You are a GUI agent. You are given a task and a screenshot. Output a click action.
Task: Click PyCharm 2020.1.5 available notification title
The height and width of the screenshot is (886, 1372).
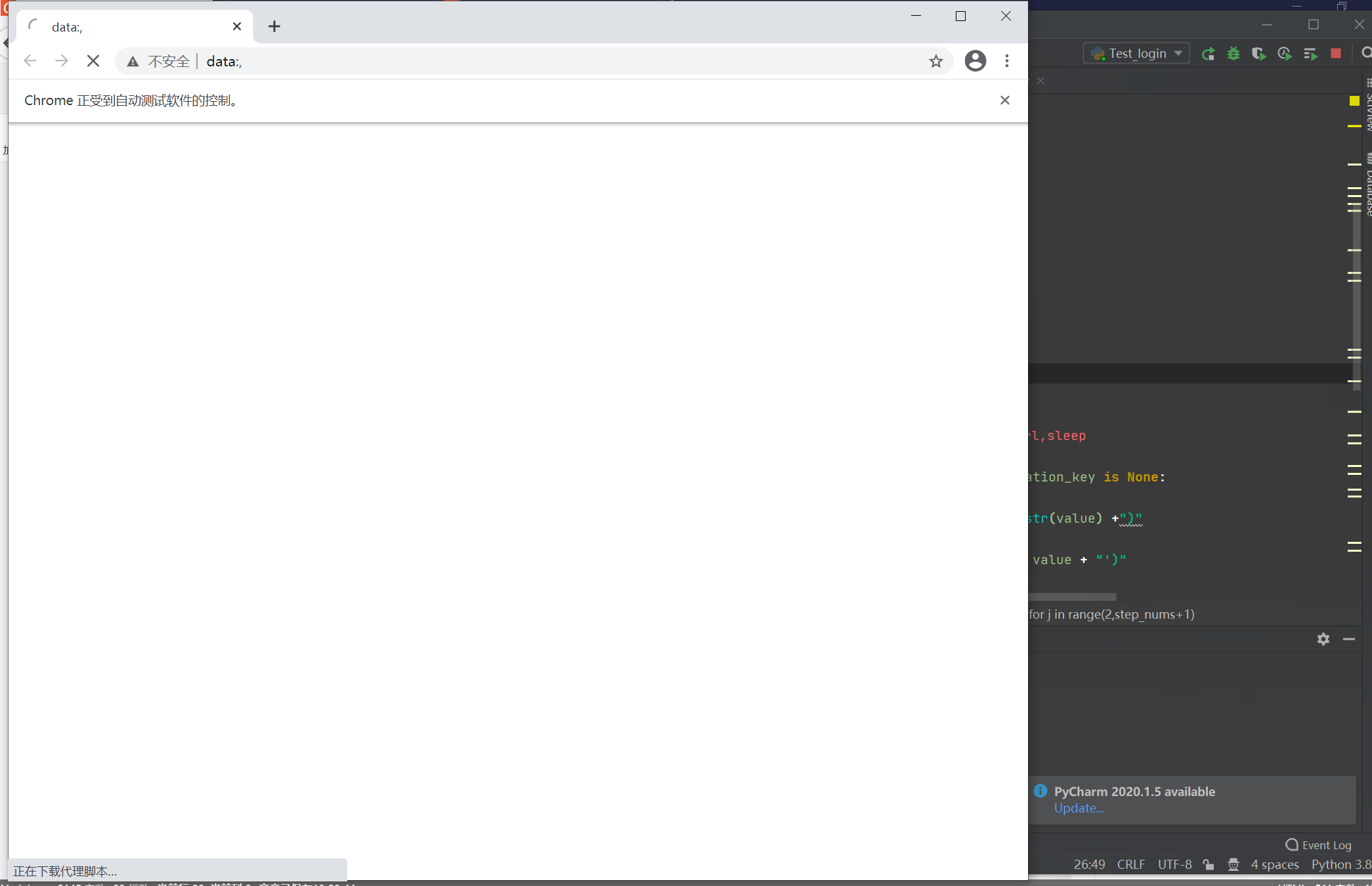(x=1134, y=791)
